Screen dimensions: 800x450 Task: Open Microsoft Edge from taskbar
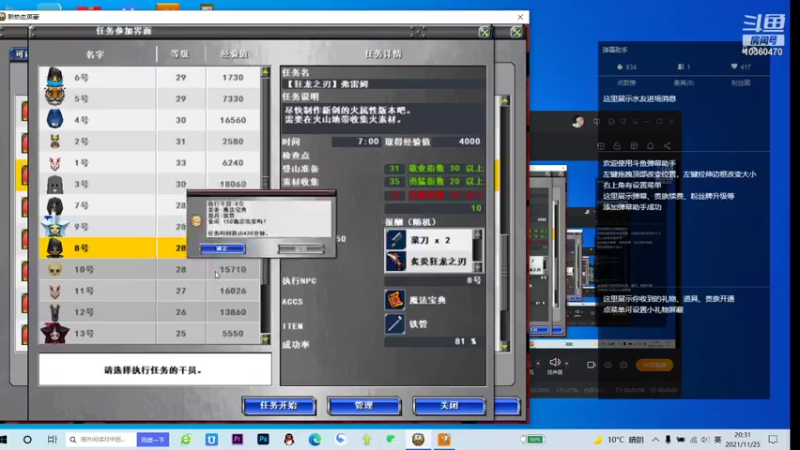315,439
